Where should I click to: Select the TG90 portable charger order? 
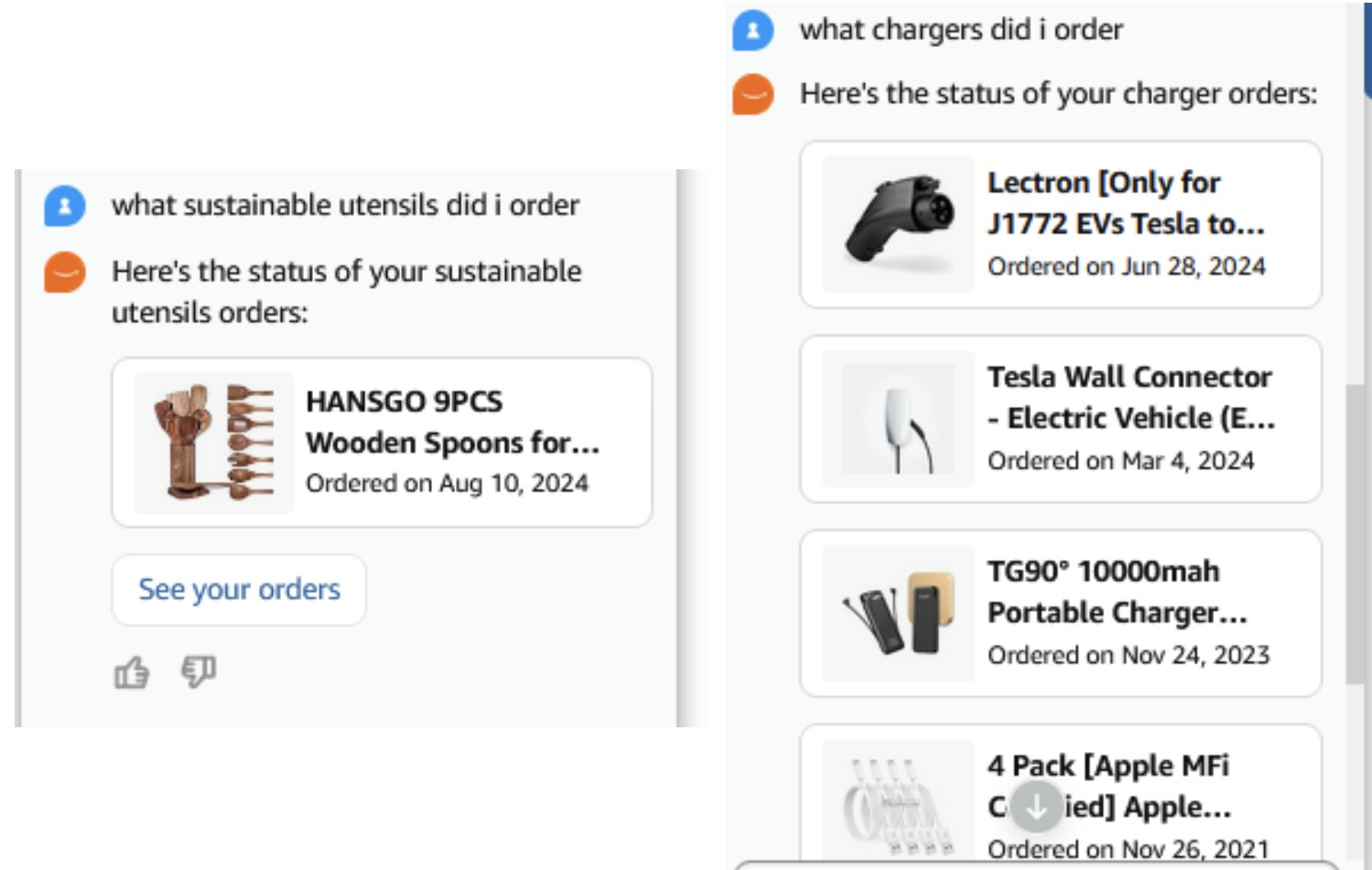coord(1062,613)
